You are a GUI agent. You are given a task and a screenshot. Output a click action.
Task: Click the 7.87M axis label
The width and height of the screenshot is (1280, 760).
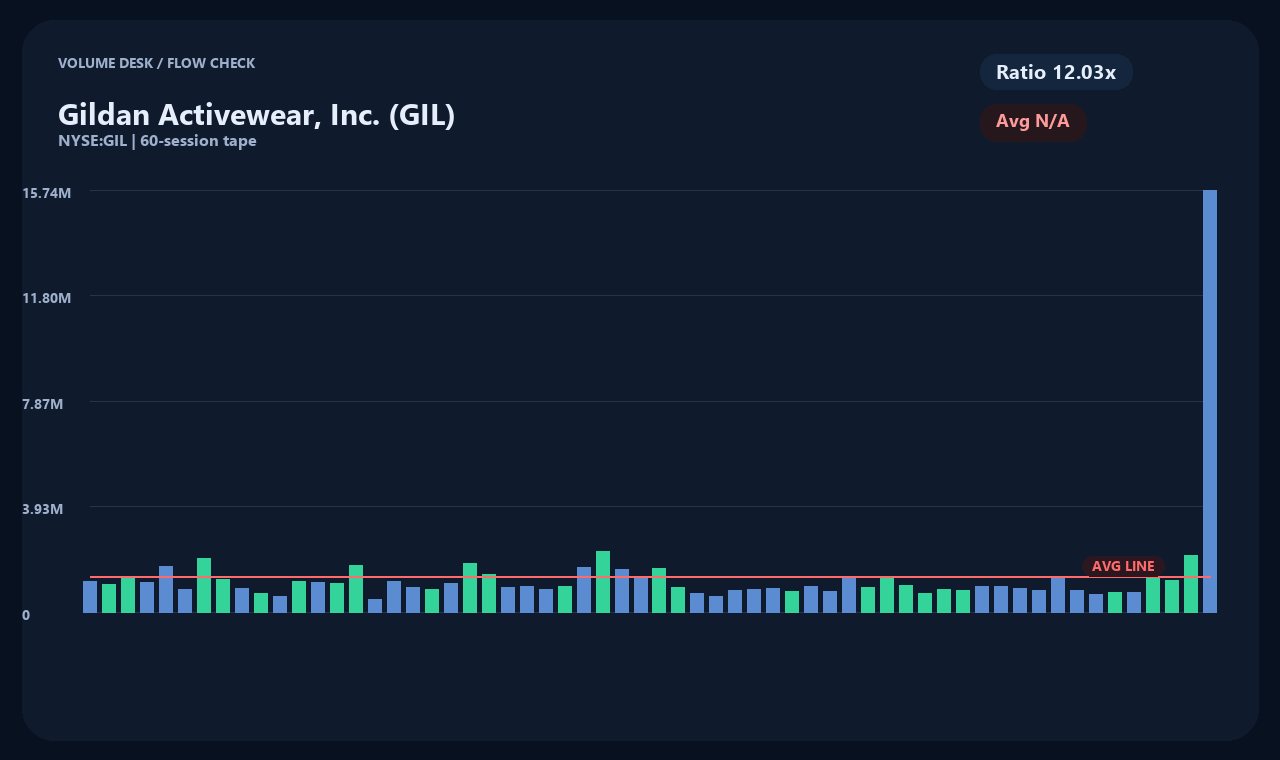[43, 404]
